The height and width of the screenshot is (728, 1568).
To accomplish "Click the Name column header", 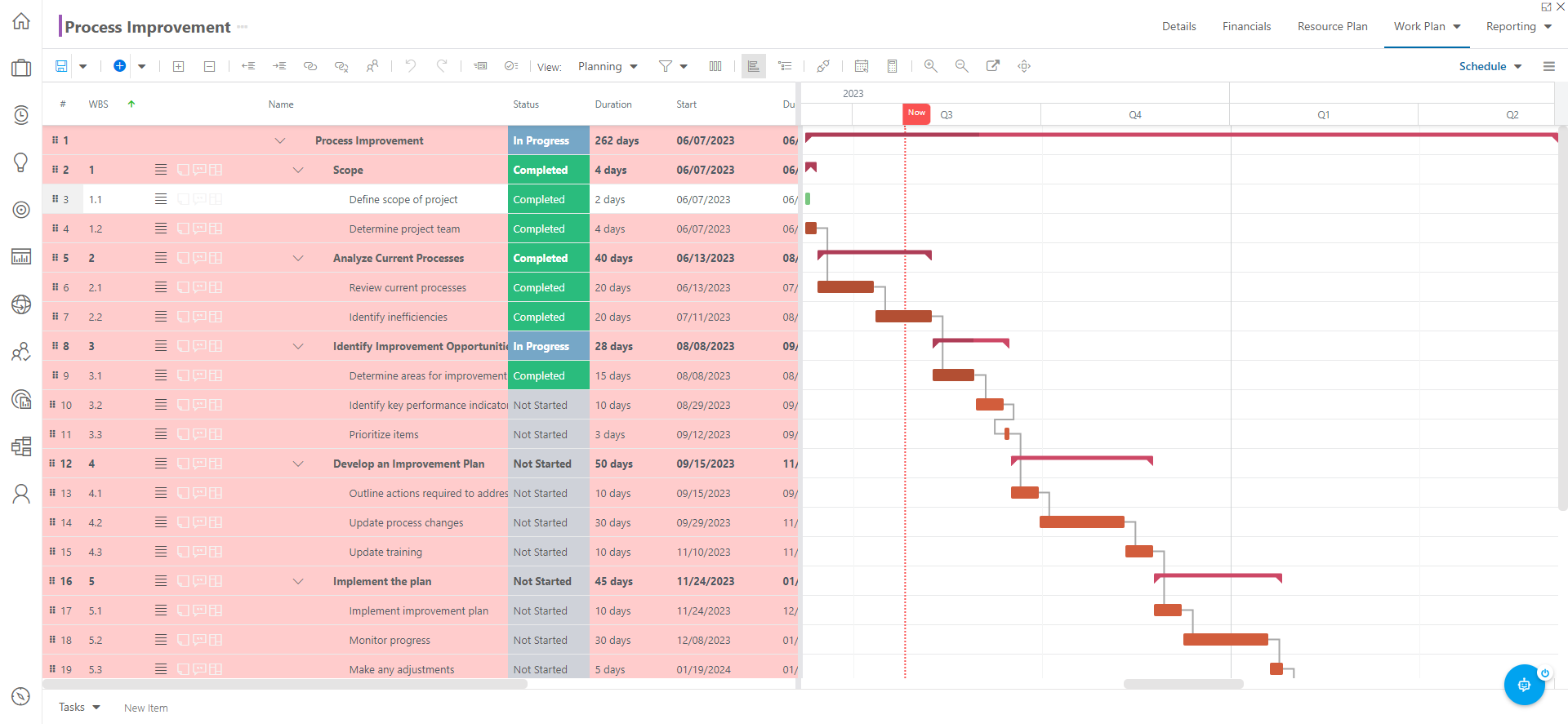I will [x=281, y=104].
